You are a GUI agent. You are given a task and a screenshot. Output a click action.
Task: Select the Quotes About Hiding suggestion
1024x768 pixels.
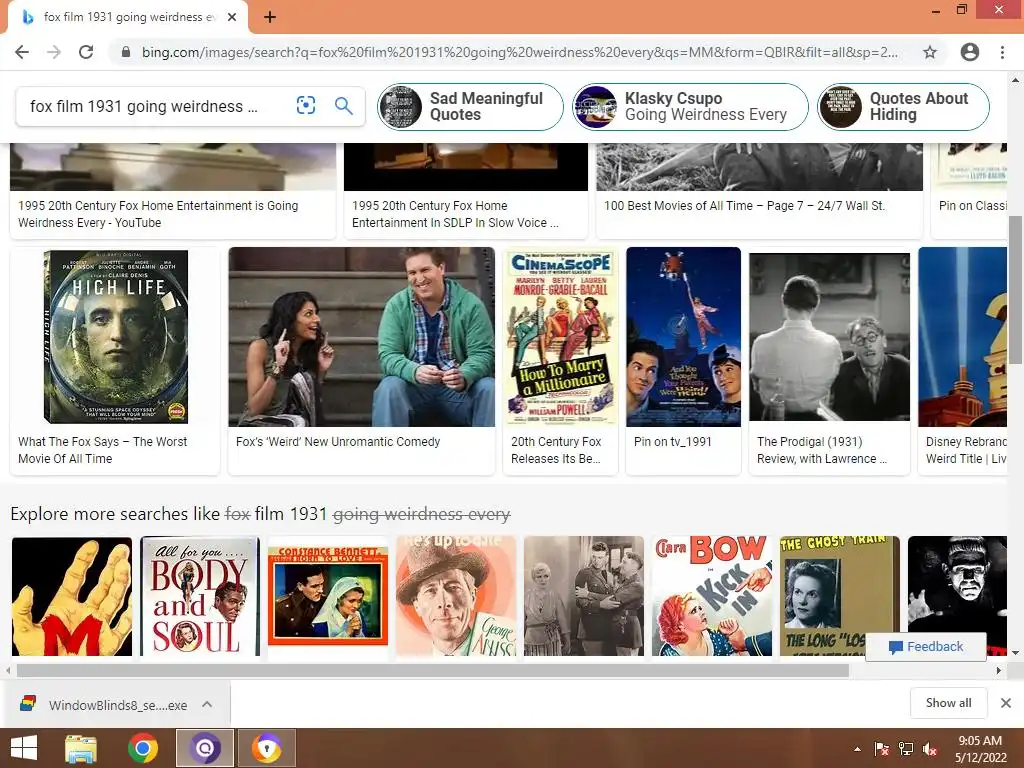(x=903, y=106)
